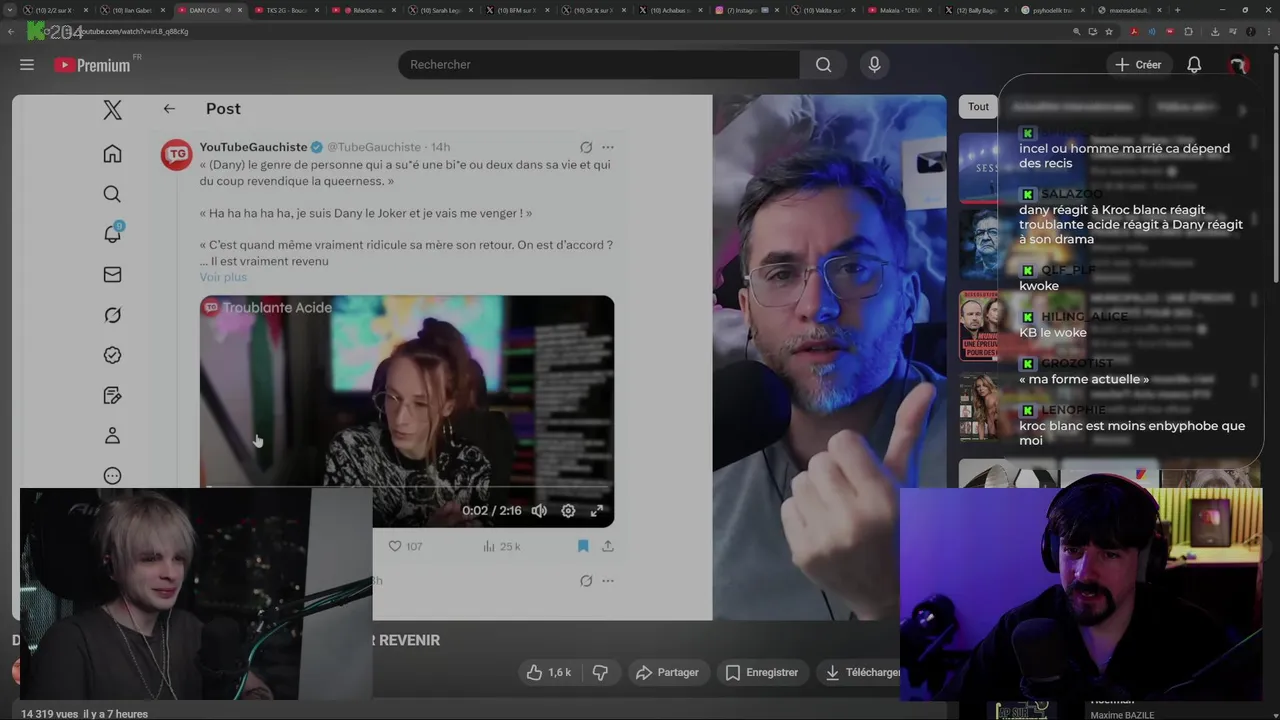
Task: Open the YouTubeGauchiste TG avatar
Action: (x=177, y=155)
